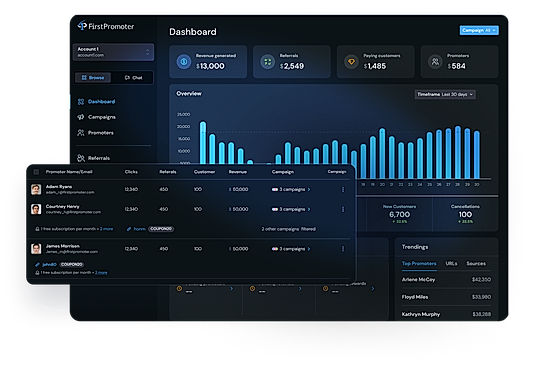Click the campaign color pill for Adam Byrne
This screenshot has width=543, height=368.
(275, 189)
